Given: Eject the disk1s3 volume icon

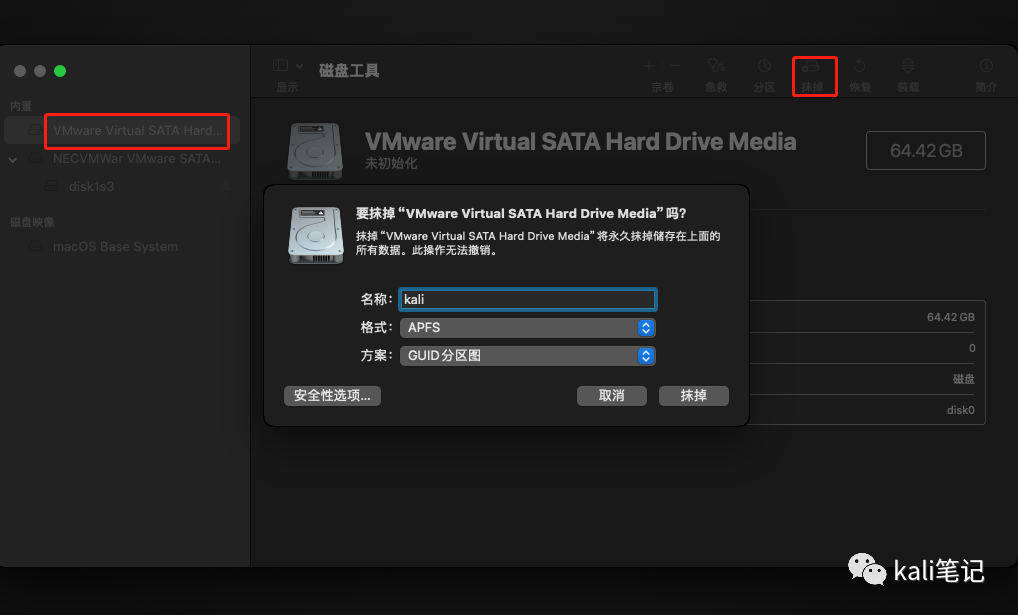Looking at the screenshot, I should pos(225,187).
